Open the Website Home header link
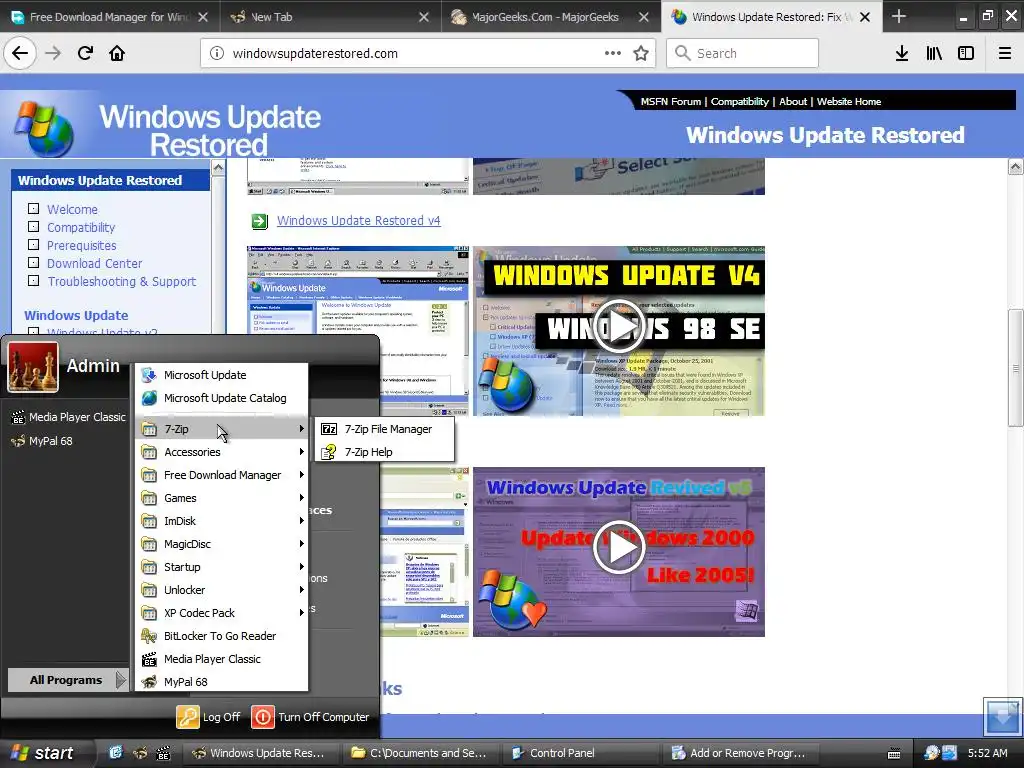Viewport: 1024px width, 768px height. (x=848, y=101)
